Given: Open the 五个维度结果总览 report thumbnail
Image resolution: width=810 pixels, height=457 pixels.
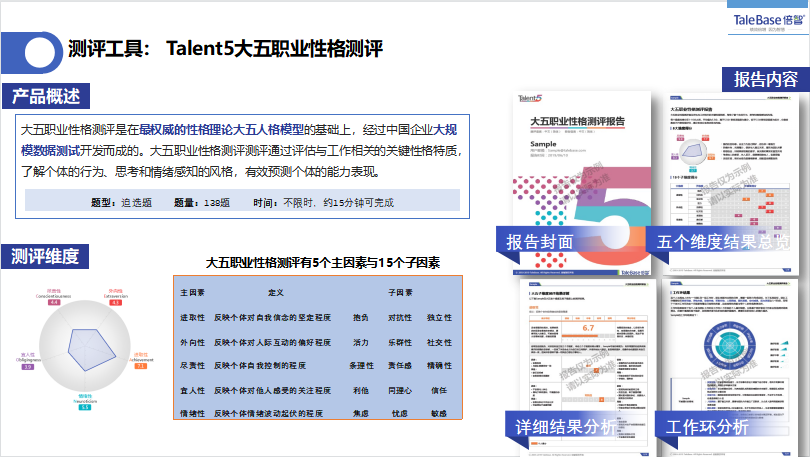Looking at the screenshot, I should click(x=730, y=183).
